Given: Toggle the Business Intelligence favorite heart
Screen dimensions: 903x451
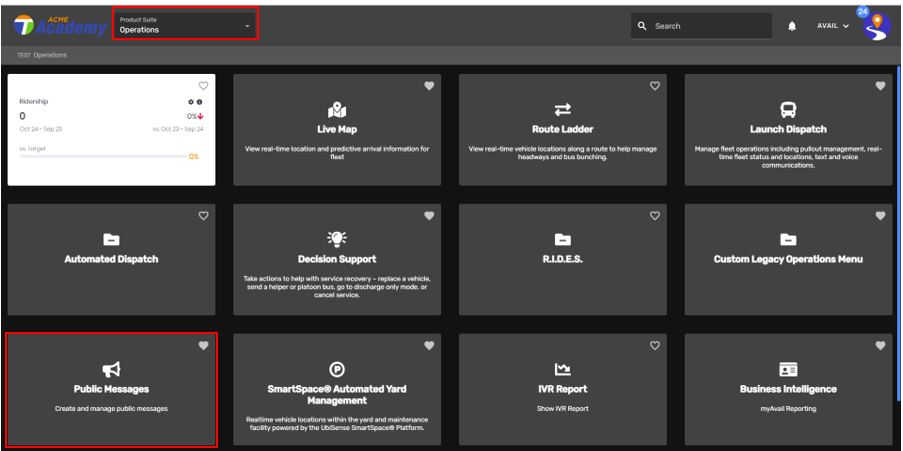Looking at the screenshot, I should [x=881, y=346].
